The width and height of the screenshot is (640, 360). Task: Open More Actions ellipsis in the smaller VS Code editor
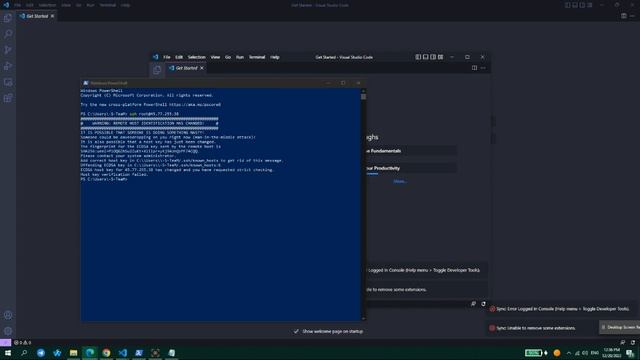tap(483, 68)
